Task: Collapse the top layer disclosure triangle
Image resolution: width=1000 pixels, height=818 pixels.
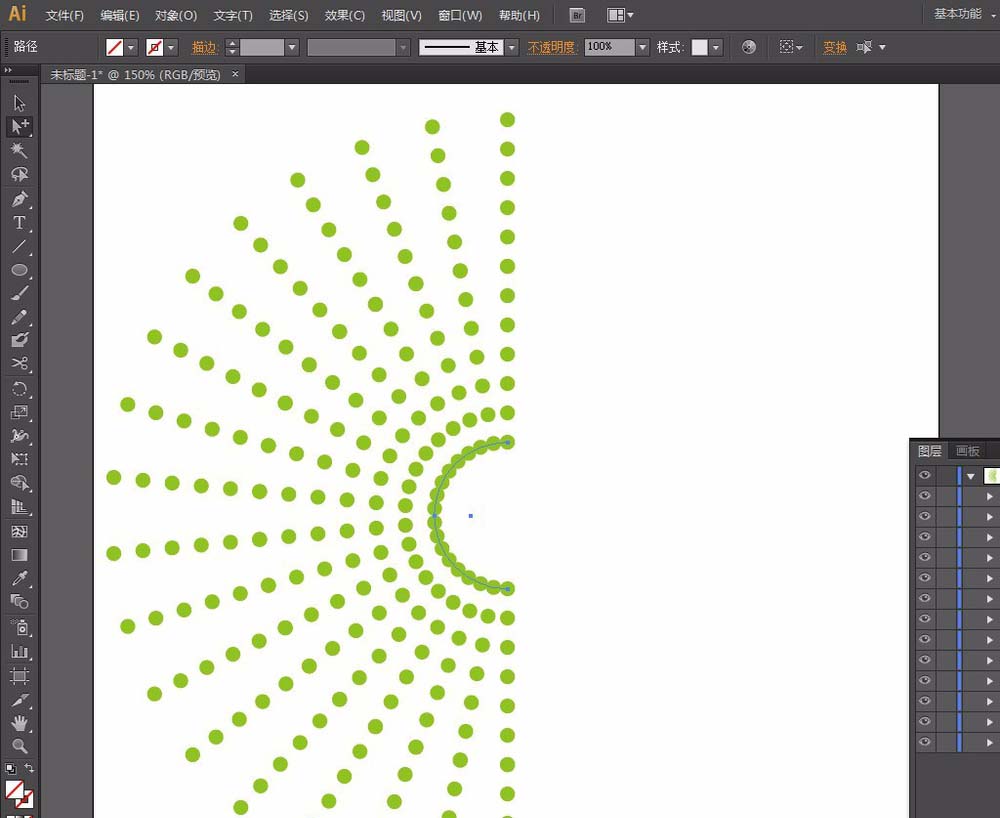Action: coord(971,476)
